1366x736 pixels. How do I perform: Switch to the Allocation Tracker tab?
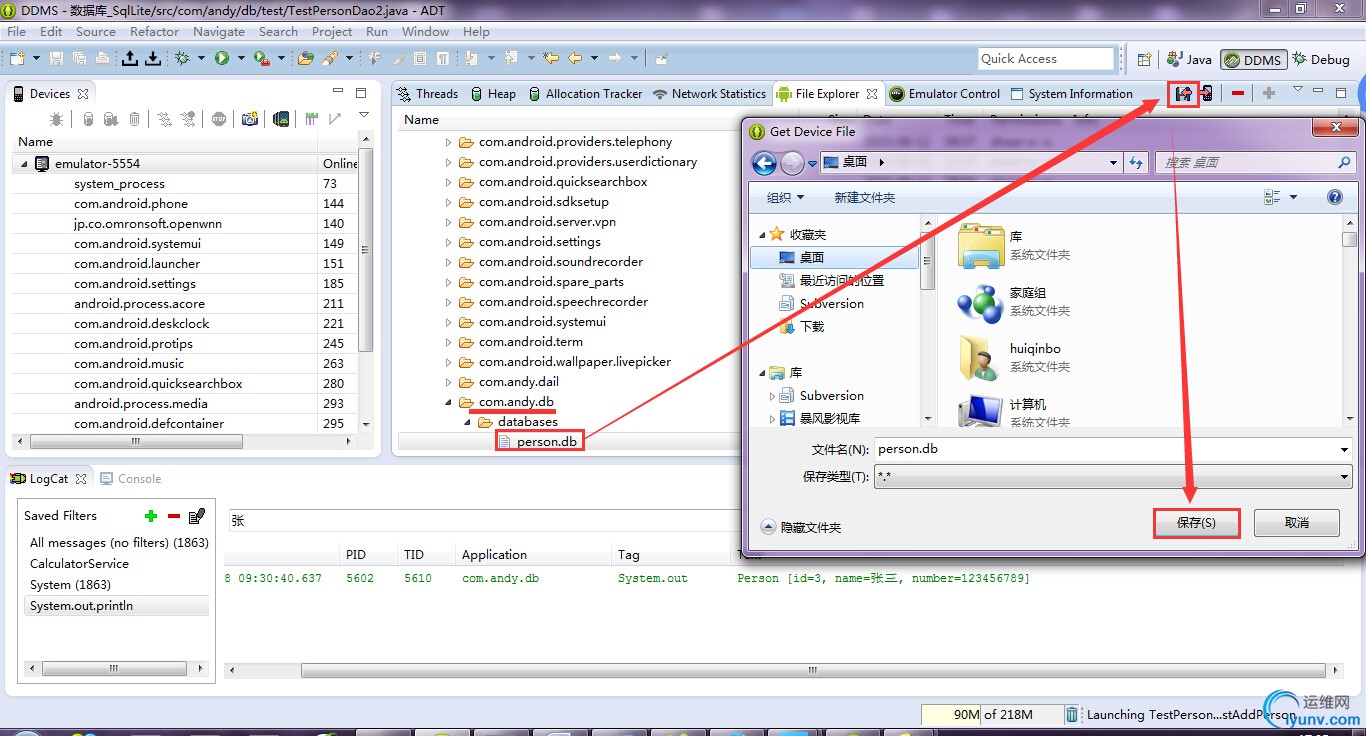click(x=585, y=94)
